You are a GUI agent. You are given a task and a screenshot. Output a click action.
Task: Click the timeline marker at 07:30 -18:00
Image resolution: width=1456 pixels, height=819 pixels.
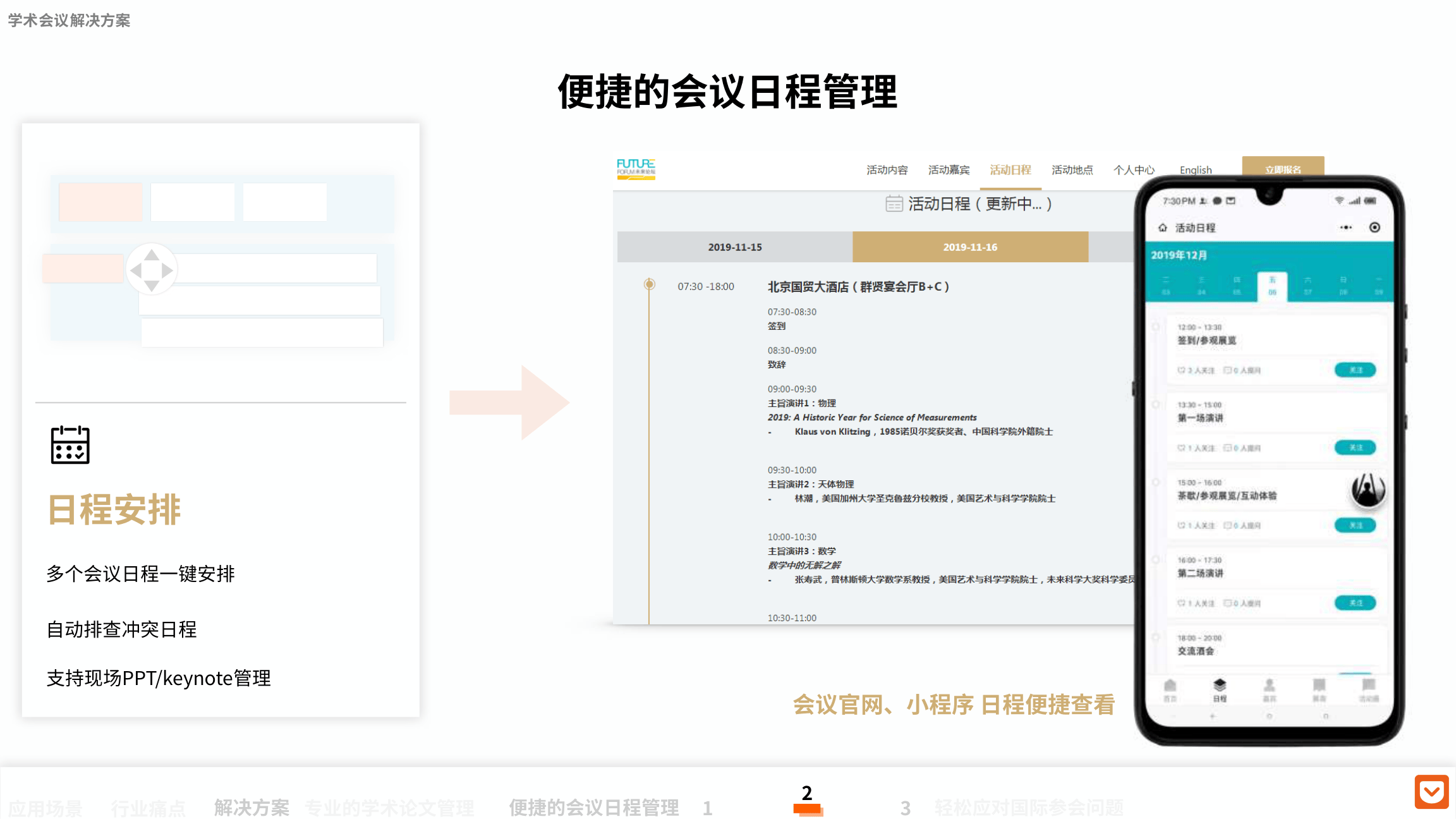click(649, 284)
